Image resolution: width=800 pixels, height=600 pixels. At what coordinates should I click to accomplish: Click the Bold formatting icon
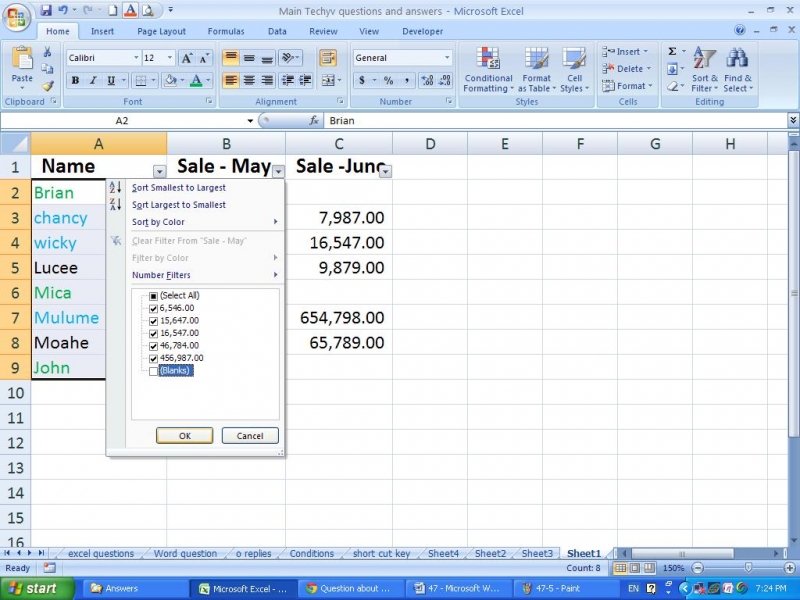(x=75, y=81)
